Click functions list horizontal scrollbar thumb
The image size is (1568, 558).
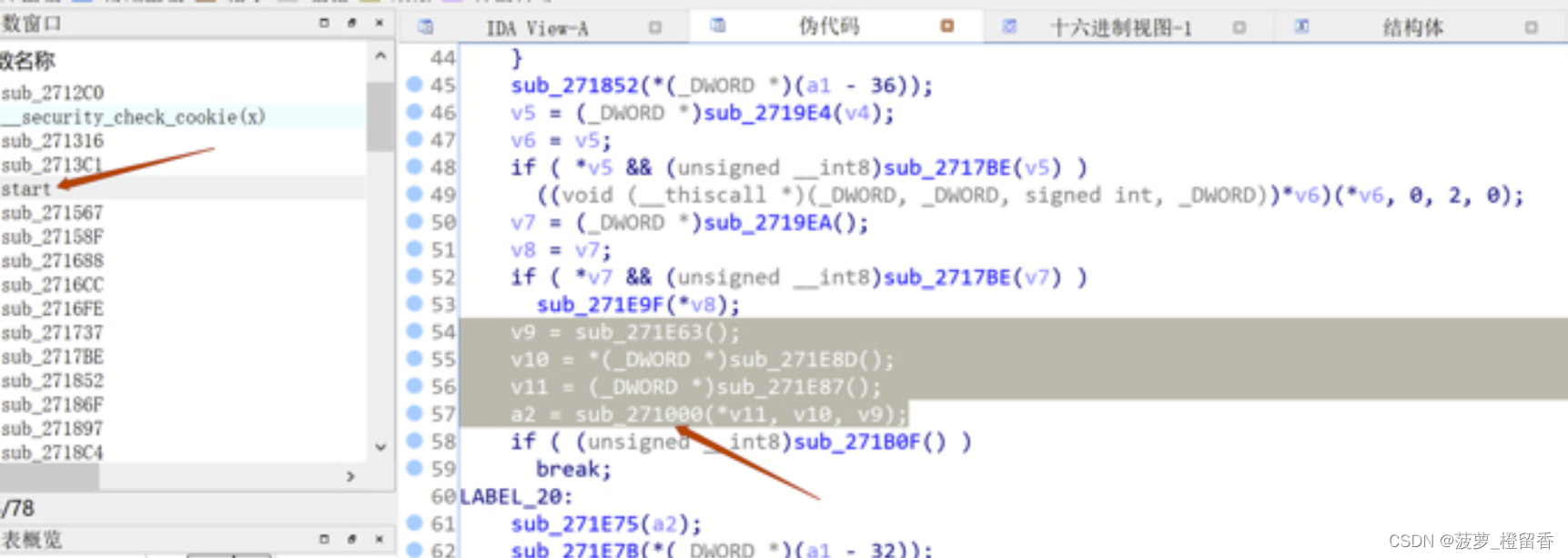pyautogui.click(x=49, y=476)
